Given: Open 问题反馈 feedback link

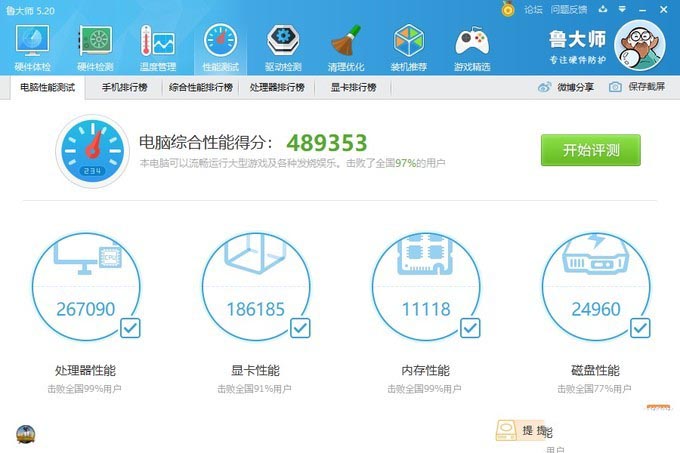Looking at the screenshot, I should point(569,10).
